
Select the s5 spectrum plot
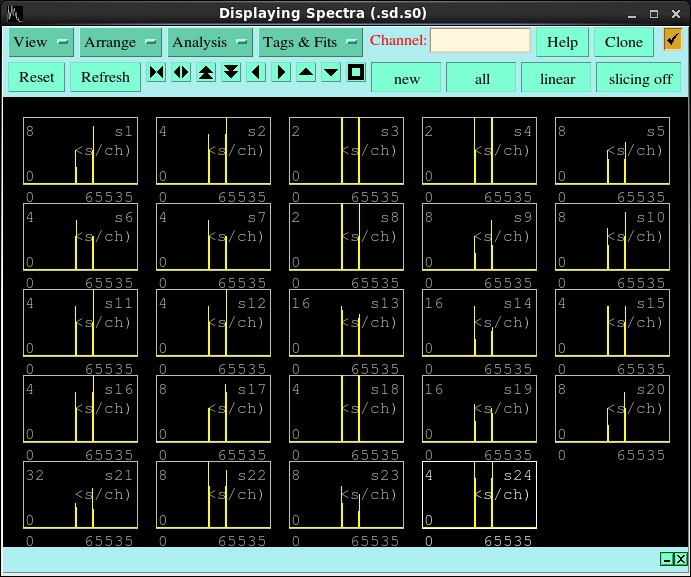pos(613,151)
